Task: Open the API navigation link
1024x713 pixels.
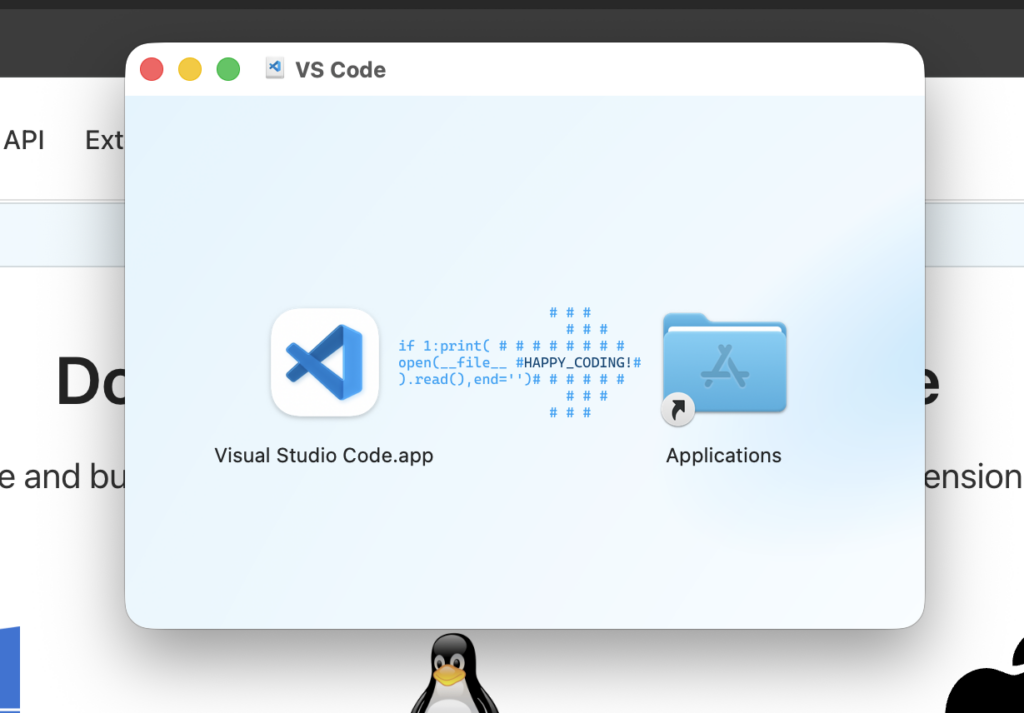Action: [x=24, y=140]
